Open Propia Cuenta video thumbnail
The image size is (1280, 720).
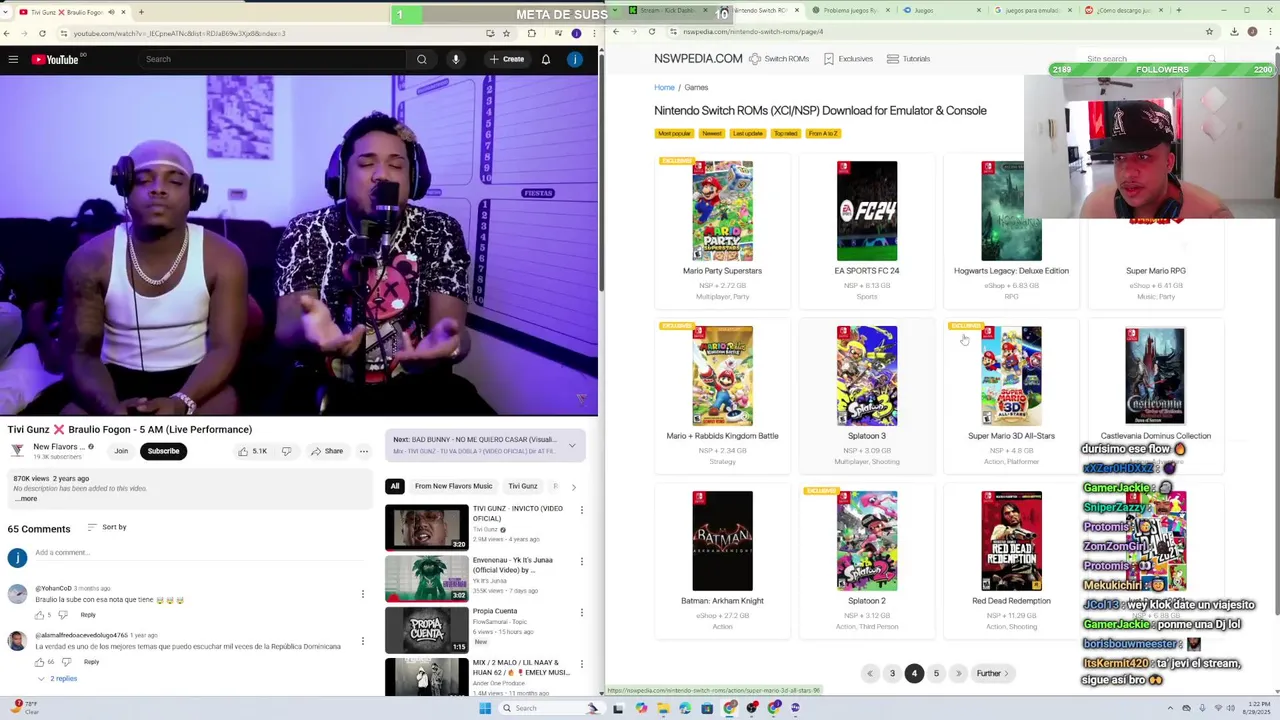click(x=427, y=631)
